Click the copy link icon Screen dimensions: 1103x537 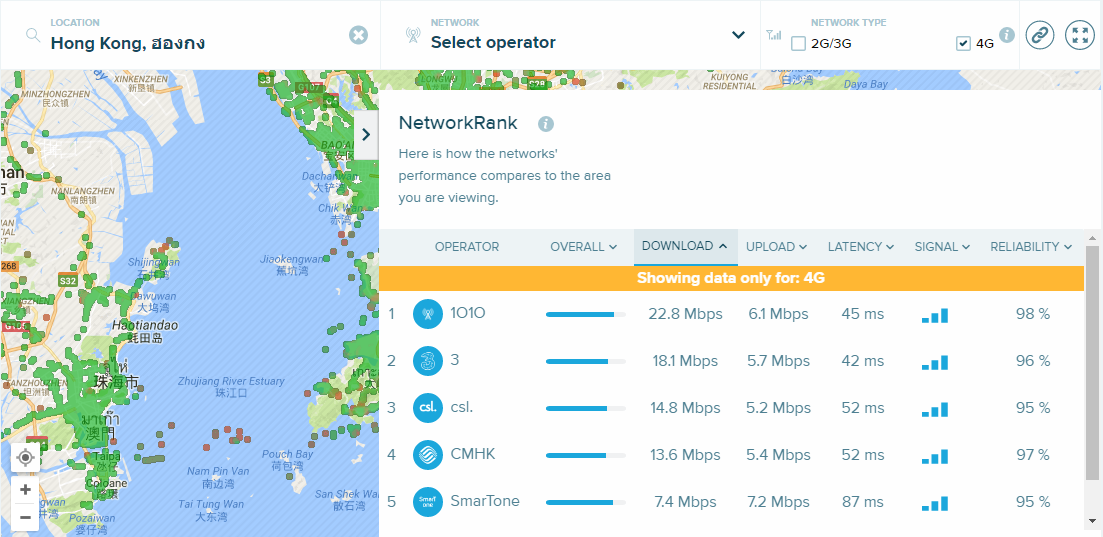[x=1040, y=34]
